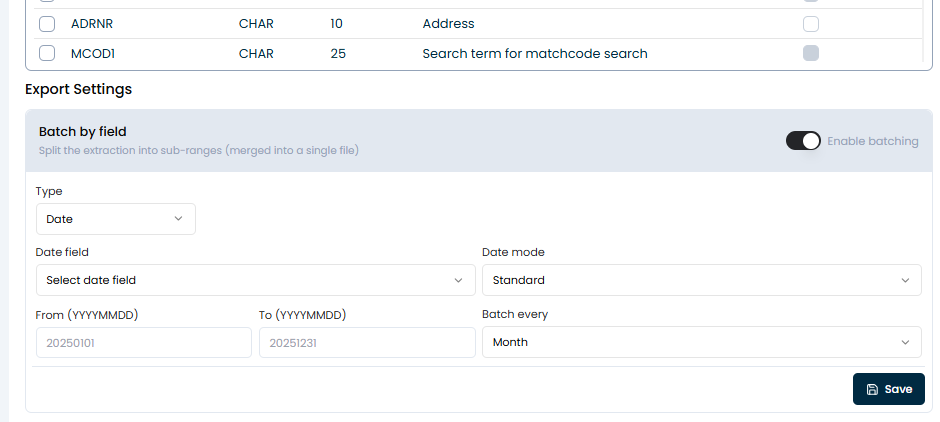Click length value 10 in ADRNR row
Viewport: 940px width, 422px height.
click(x=336, y=24)
